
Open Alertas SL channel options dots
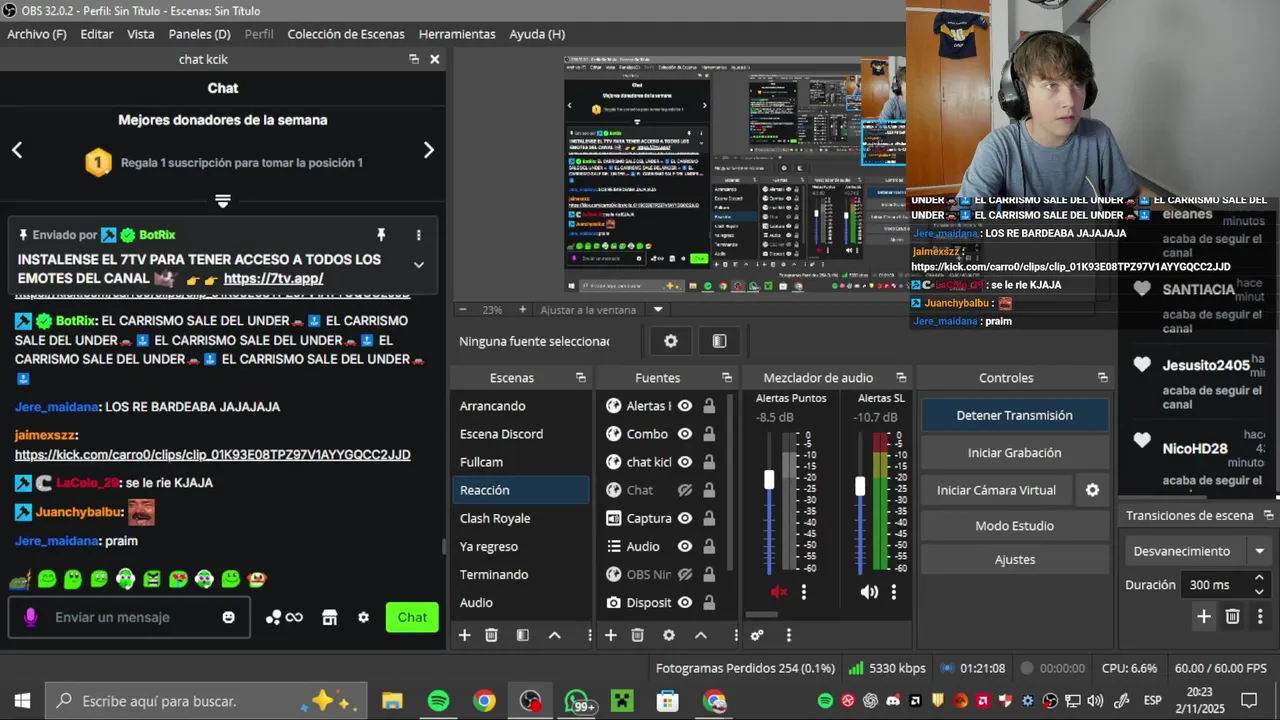[893, 592]
